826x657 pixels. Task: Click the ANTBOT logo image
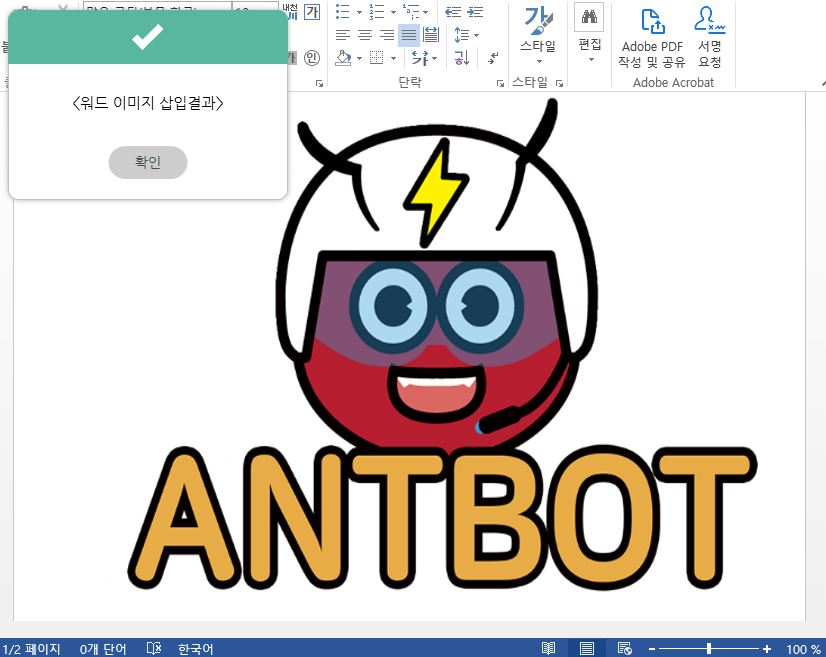coord(440,360)
